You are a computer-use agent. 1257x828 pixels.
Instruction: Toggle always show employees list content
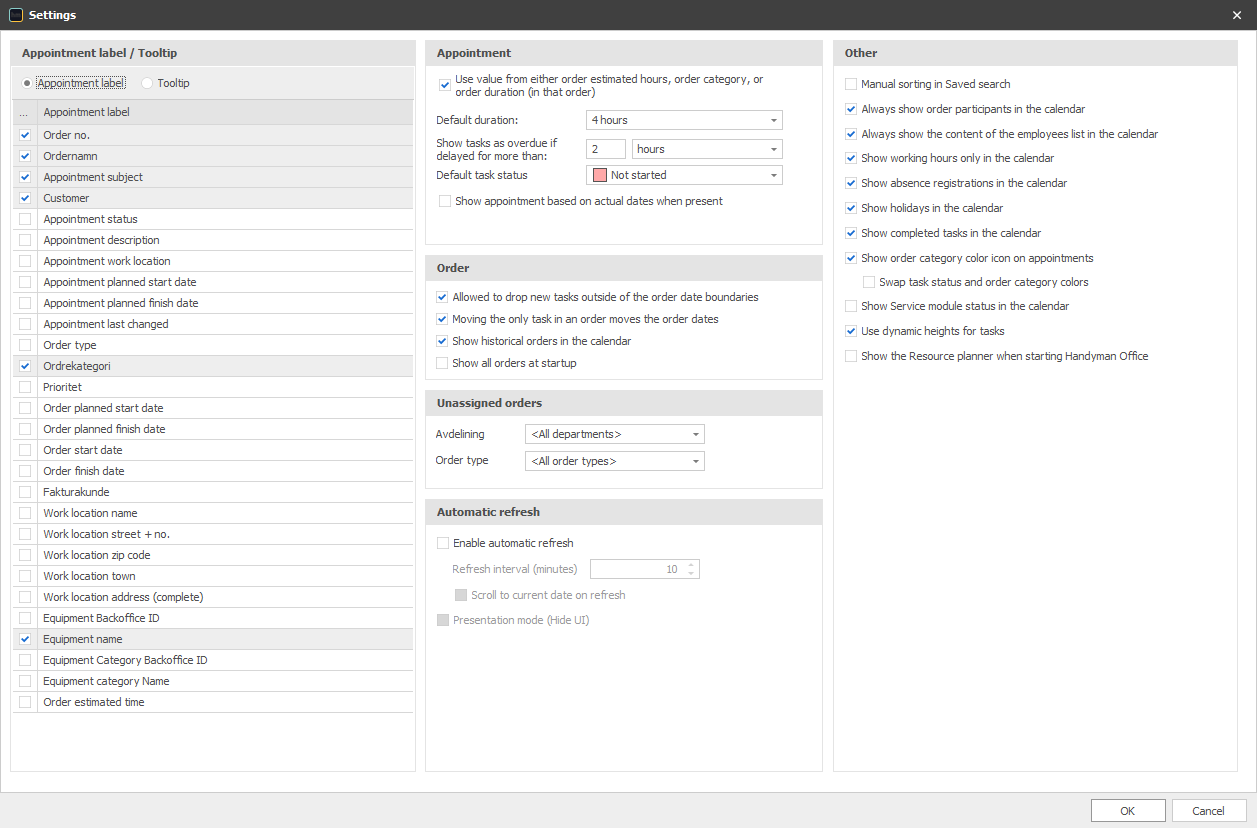pos(851,134)
